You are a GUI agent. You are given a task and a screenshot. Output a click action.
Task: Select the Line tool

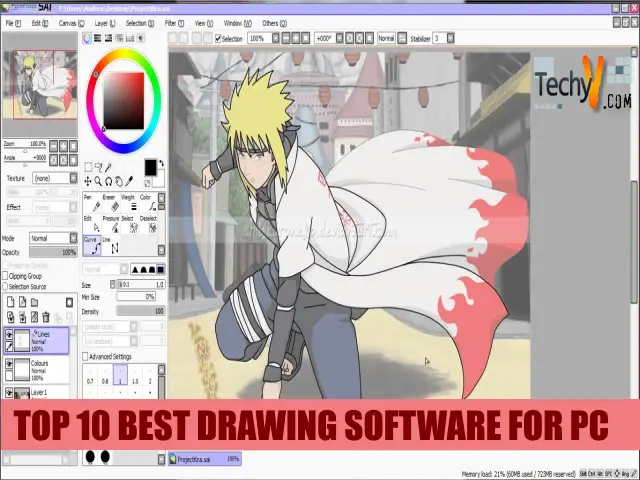[x=111, y=245]
